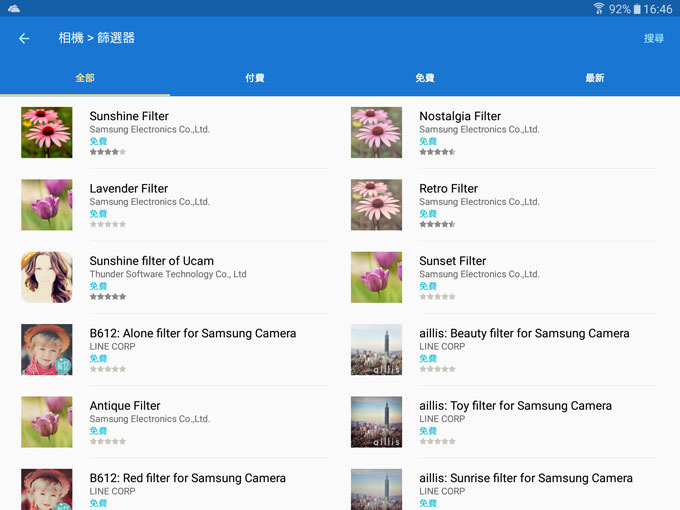Tap the Antique Filter tulip thumbnail

pyautogui.click(x=47, y=422)
